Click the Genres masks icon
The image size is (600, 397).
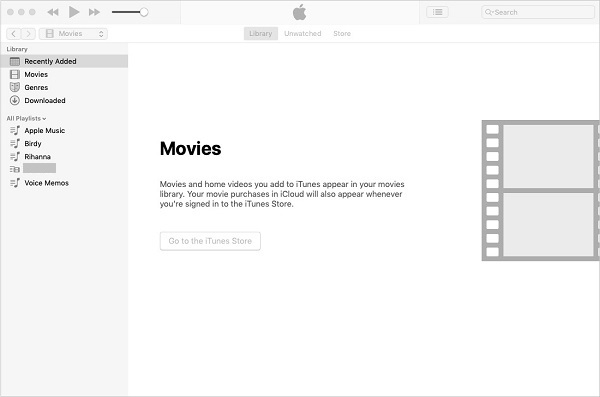(15, 87)
